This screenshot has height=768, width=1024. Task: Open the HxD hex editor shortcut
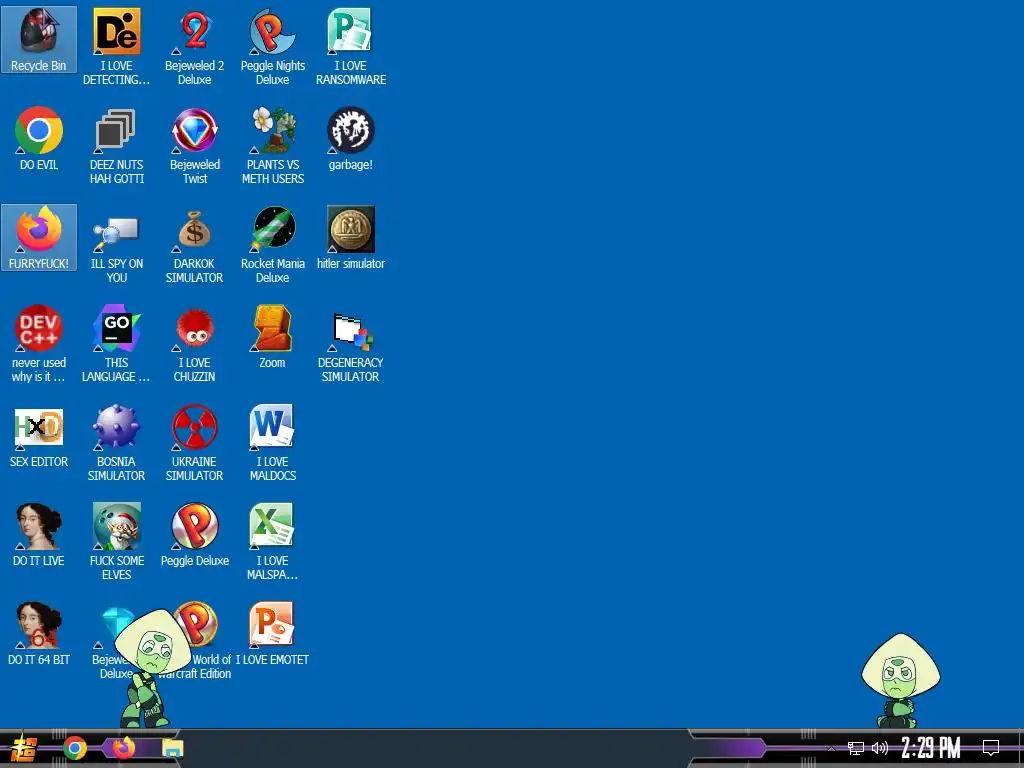point(39,436)
